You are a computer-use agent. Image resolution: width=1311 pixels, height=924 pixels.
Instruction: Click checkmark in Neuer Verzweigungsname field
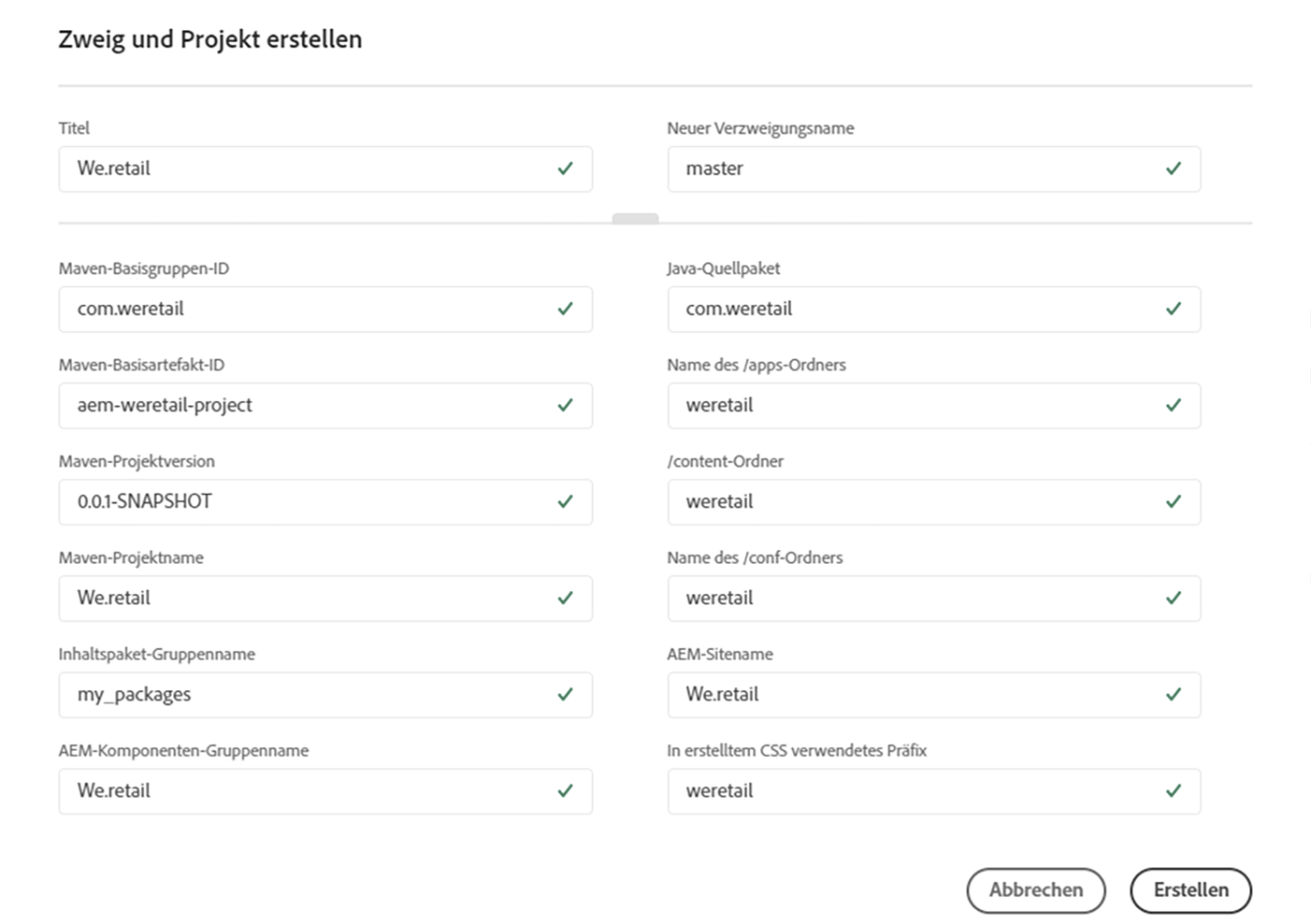coord(1174,169)
